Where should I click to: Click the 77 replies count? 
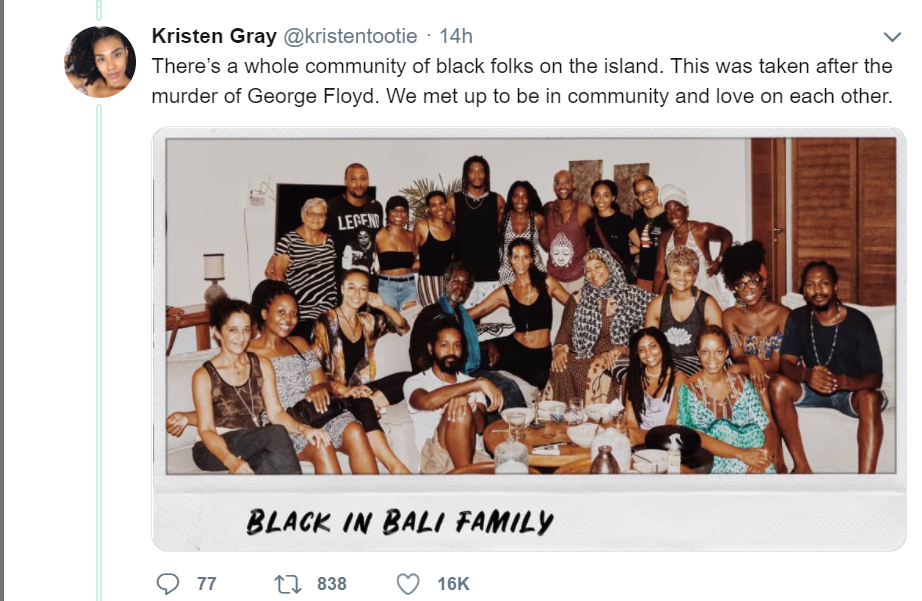tap(206, 584)
